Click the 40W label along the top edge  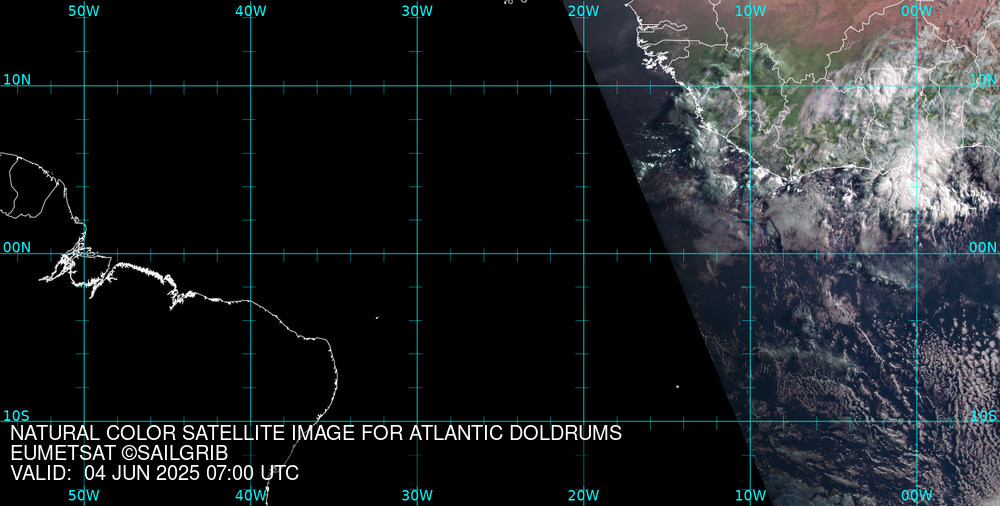coord(251,11)
